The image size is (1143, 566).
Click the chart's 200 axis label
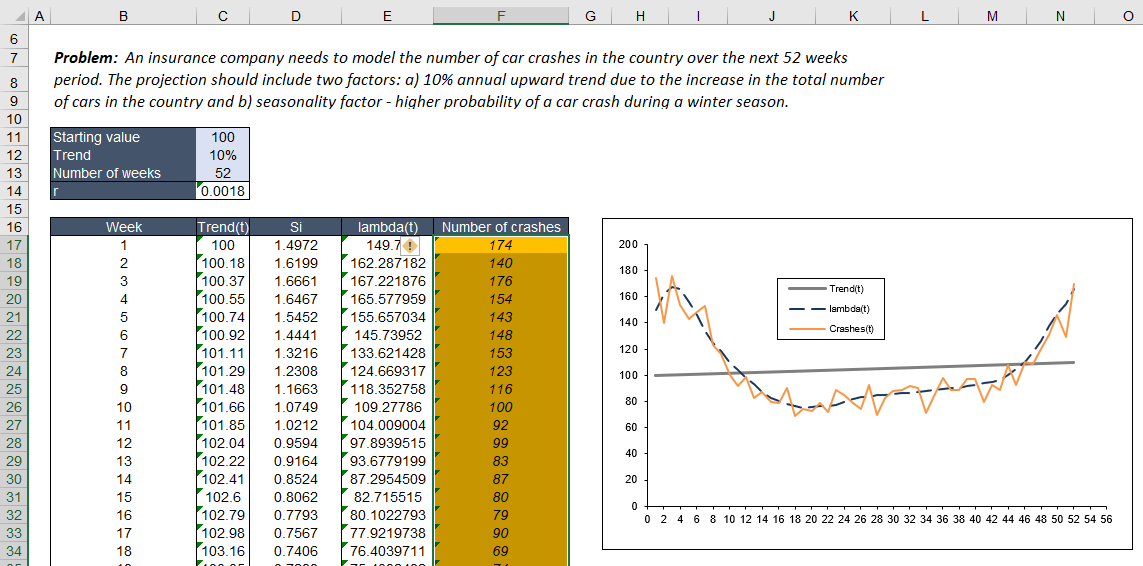click(x=628, y=244)
